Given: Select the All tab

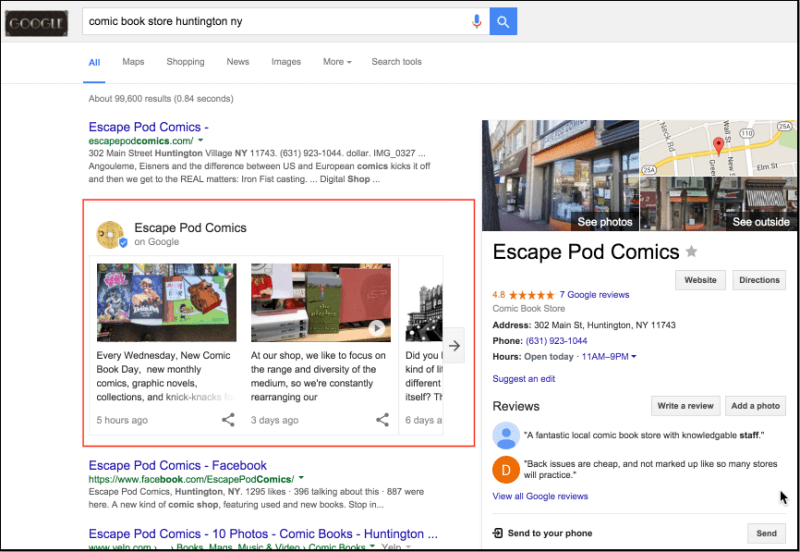Looking at the screenshot, I should [94, 62].
